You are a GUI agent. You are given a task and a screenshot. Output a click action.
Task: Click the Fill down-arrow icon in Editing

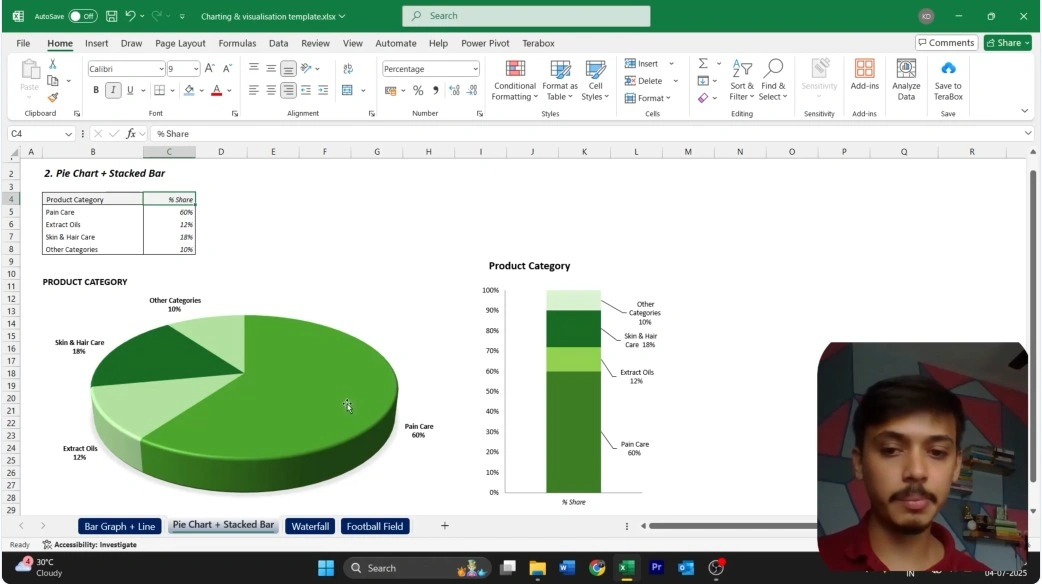(703, 81)
